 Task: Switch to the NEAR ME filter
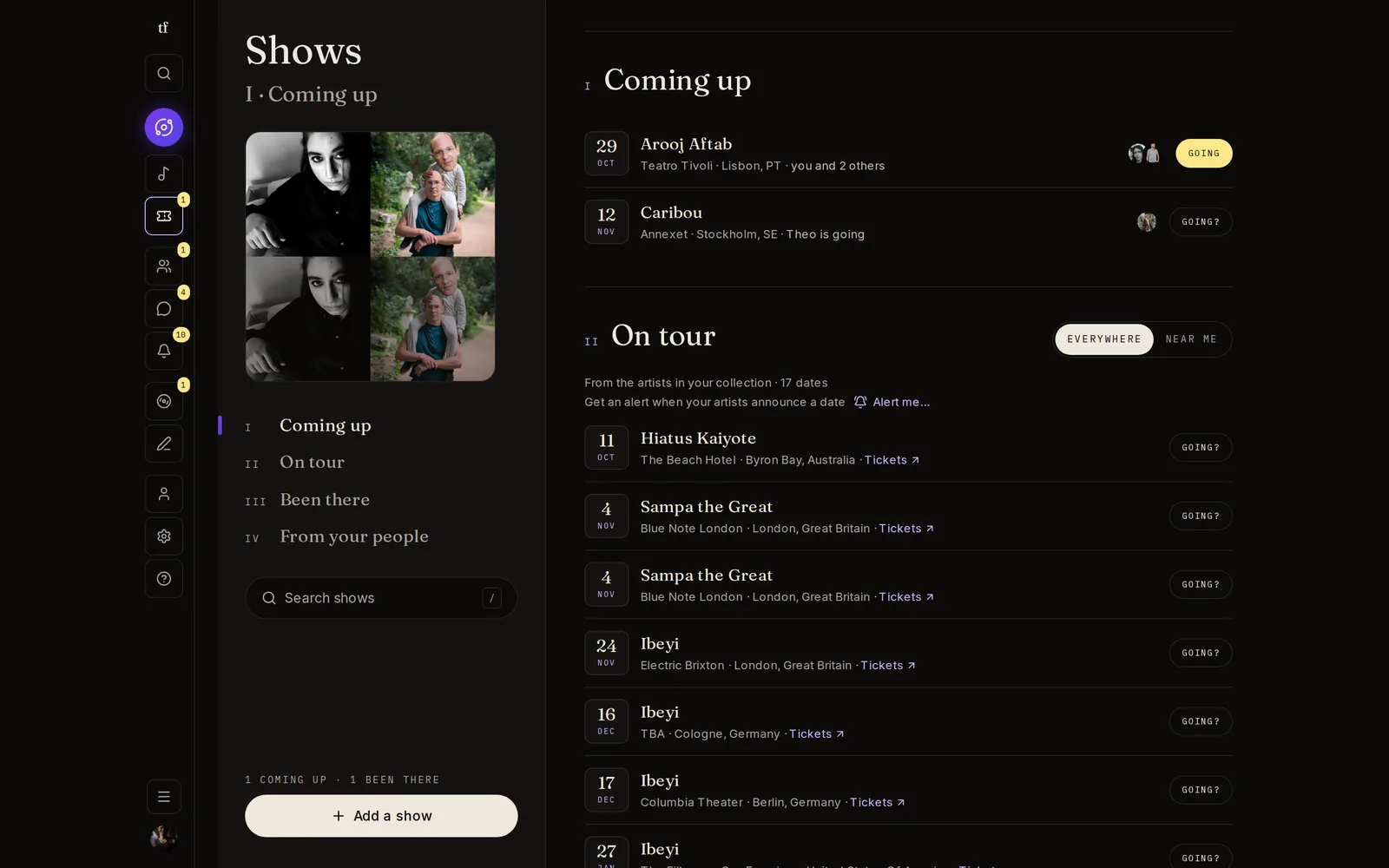click(1191, 339)
